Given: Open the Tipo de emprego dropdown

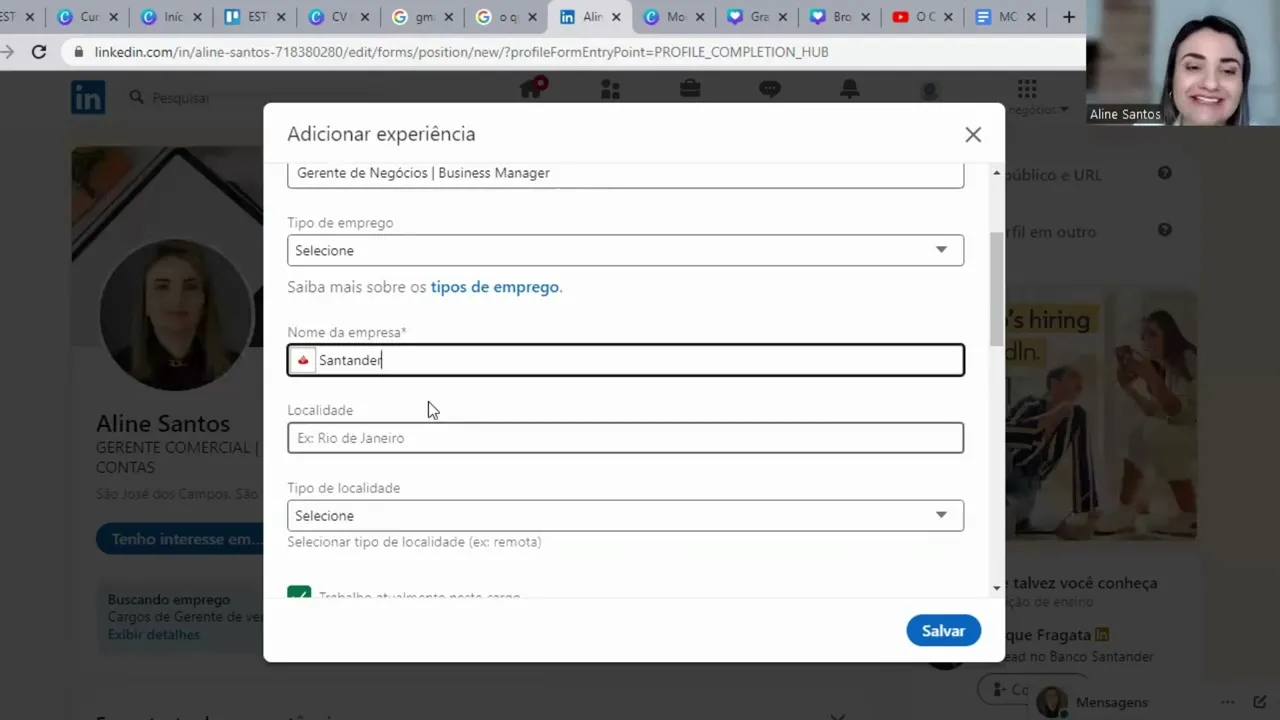Looking at the screenshot, I should (625, 250).
